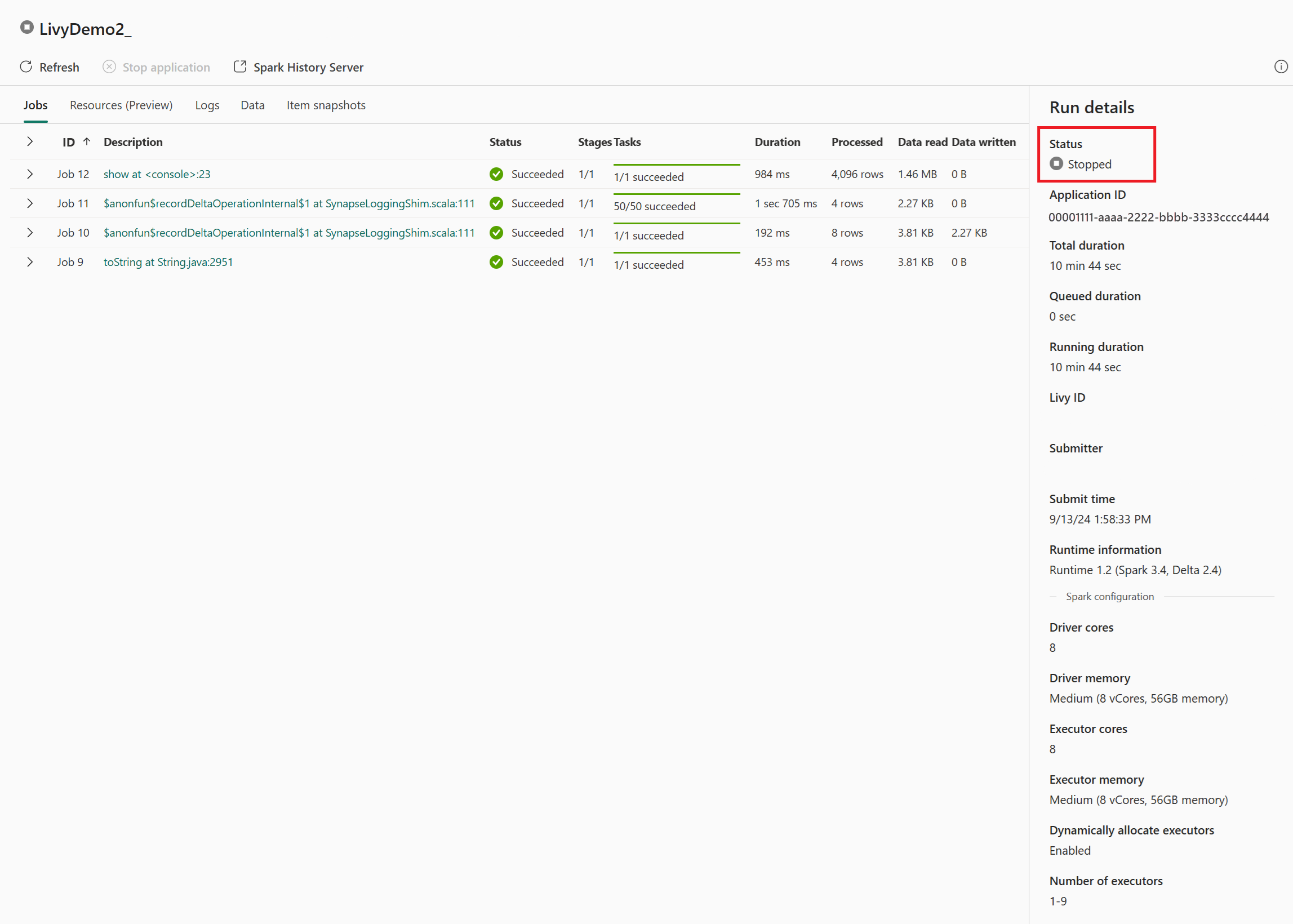Image resolution: width=1293 pixels, height=924 pixels.
Task: Click show at console Job 12 link
Action: [156, 174]
